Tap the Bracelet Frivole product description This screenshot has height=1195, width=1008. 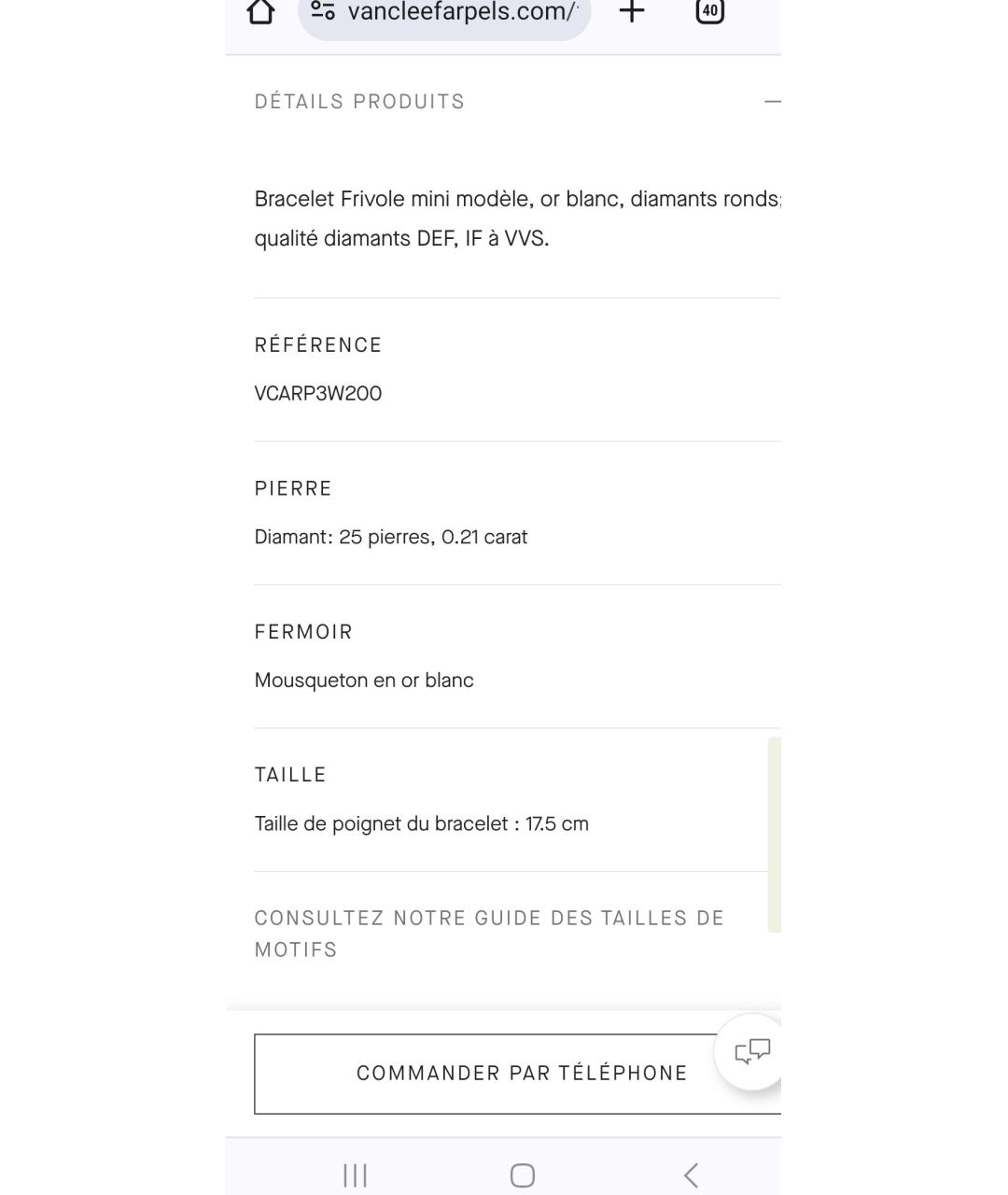(518, 218)
